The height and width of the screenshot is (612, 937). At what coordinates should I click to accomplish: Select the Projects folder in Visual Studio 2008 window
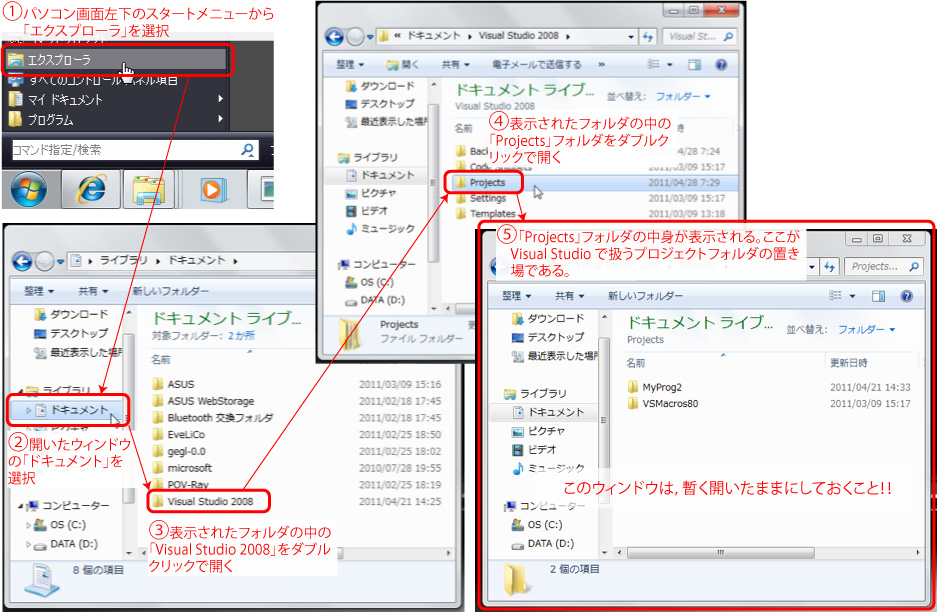point(480,183)
